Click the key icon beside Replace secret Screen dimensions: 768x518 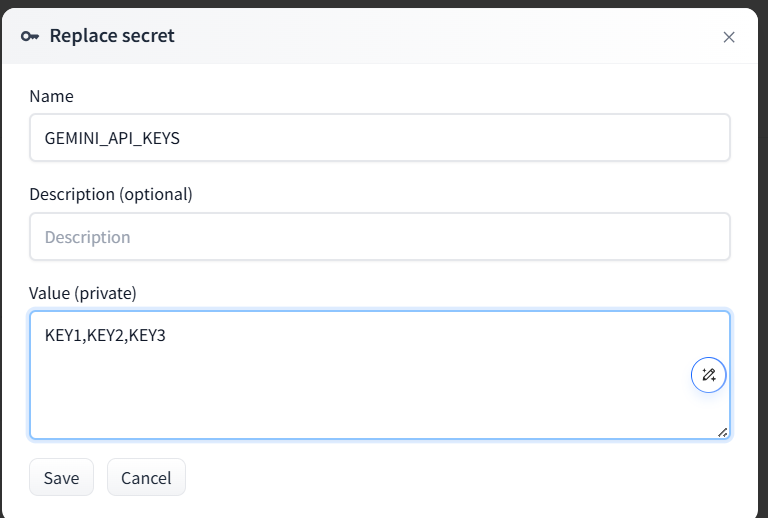pyautogui.click(x=30, y=36)
